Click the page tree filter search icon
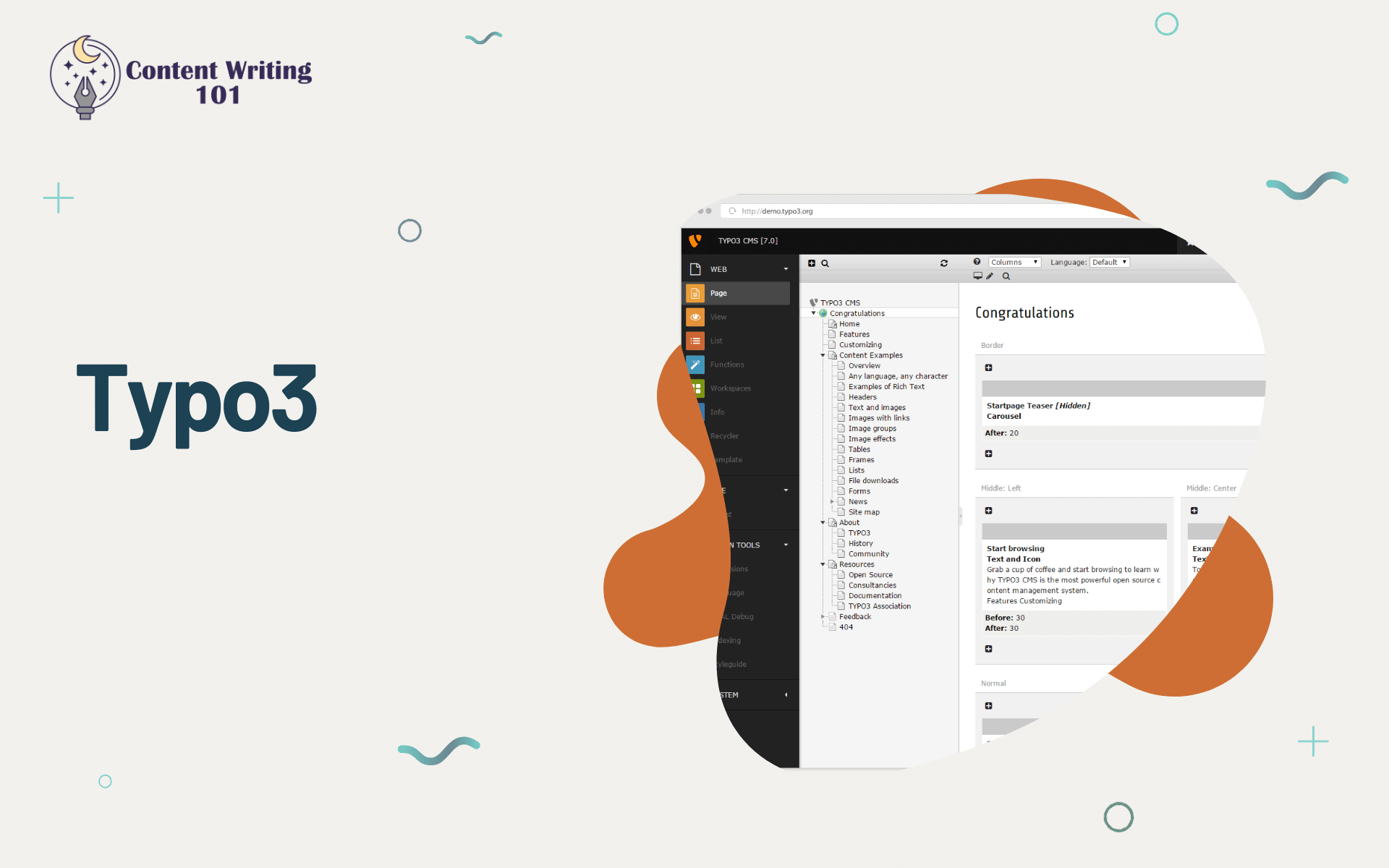This screenshot has width=1389, height=868. tap(825, 263)
